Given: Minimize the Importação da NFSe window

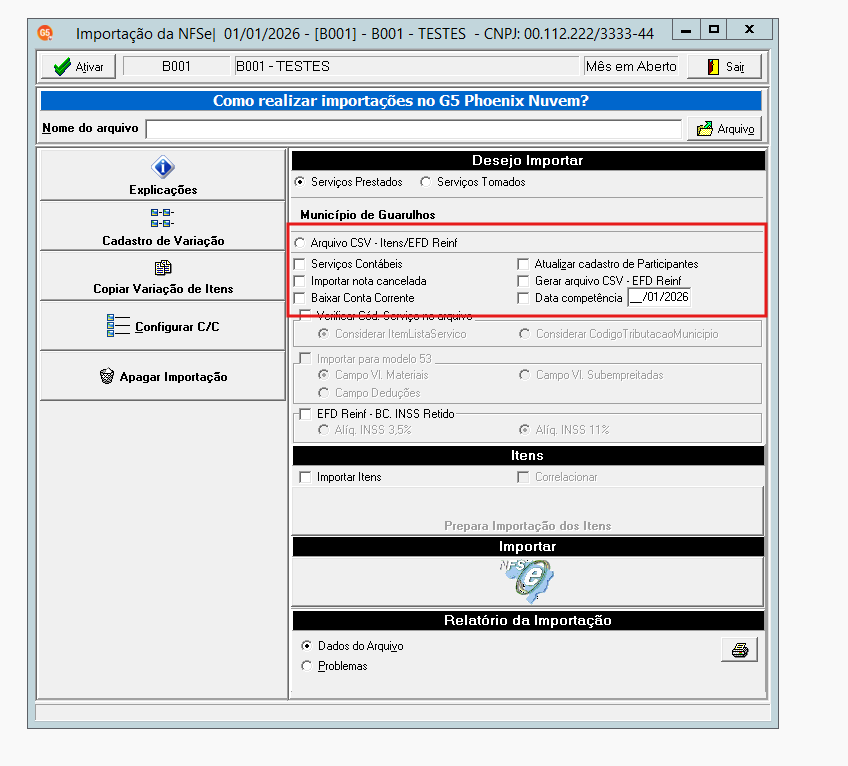Looking at the screenshot, I should click(x=686, y=30).
